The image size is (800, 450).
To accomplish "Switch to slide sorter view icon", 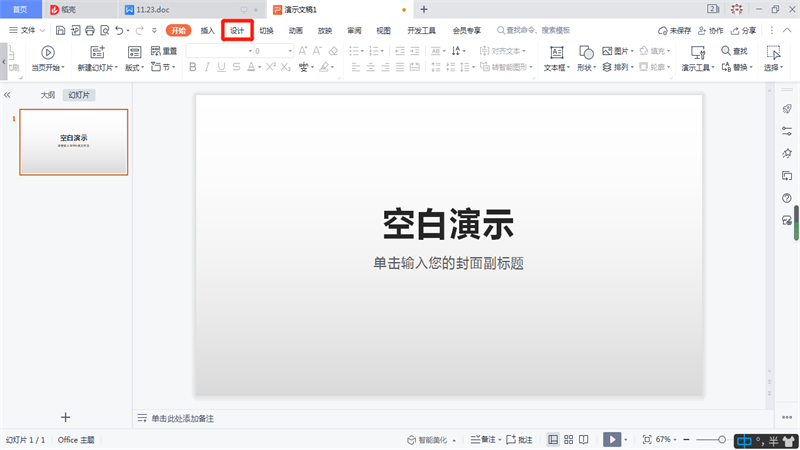I will coord(568,440).
